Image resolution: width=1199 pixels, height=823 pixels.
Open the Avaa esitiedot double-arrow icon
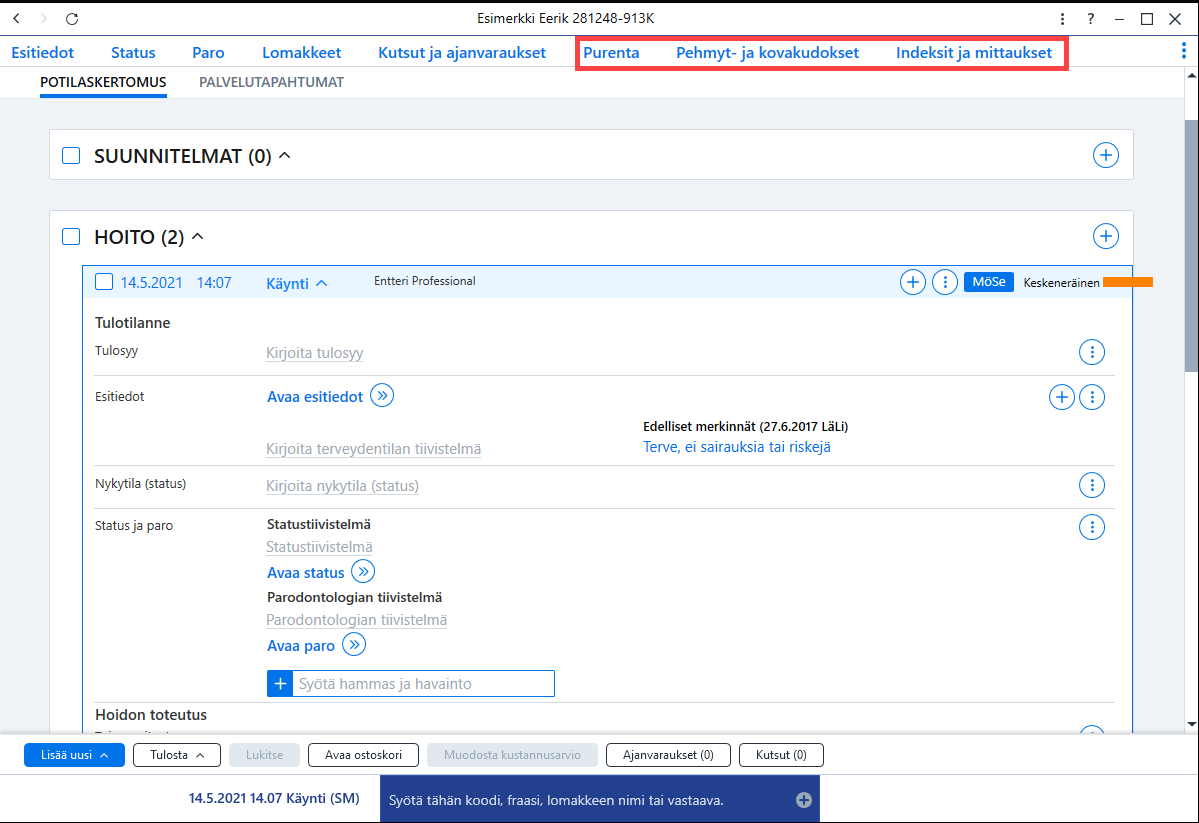click(x=382, y=395)
